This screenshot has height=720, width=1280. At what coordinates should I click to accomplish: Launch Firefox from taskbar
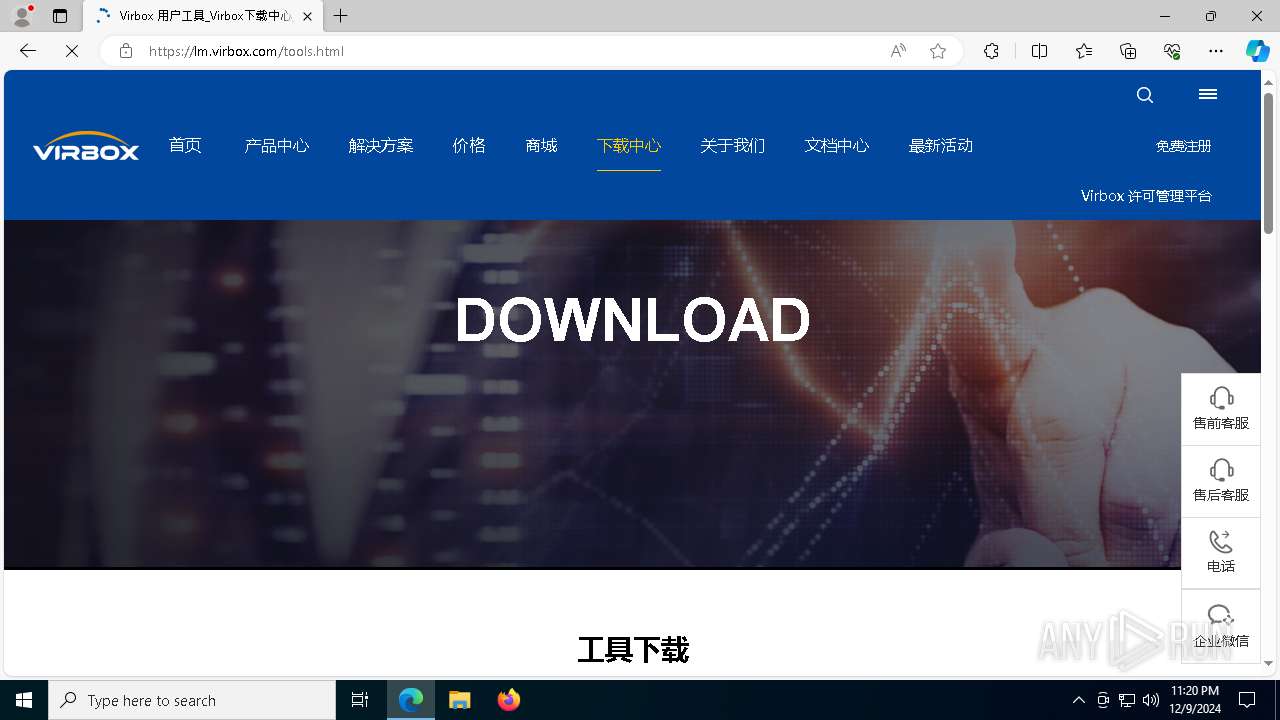(x=509, y=700)
